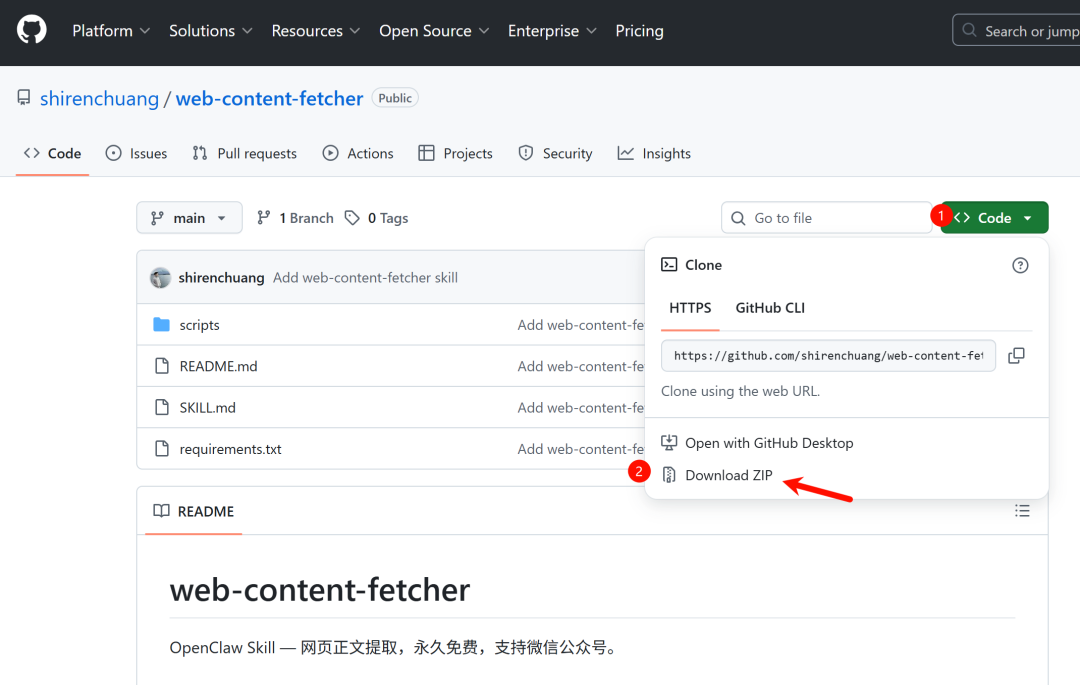Expand the main branch dropdown
Viewport: 1080px width, 685px height.
[189, 218]
